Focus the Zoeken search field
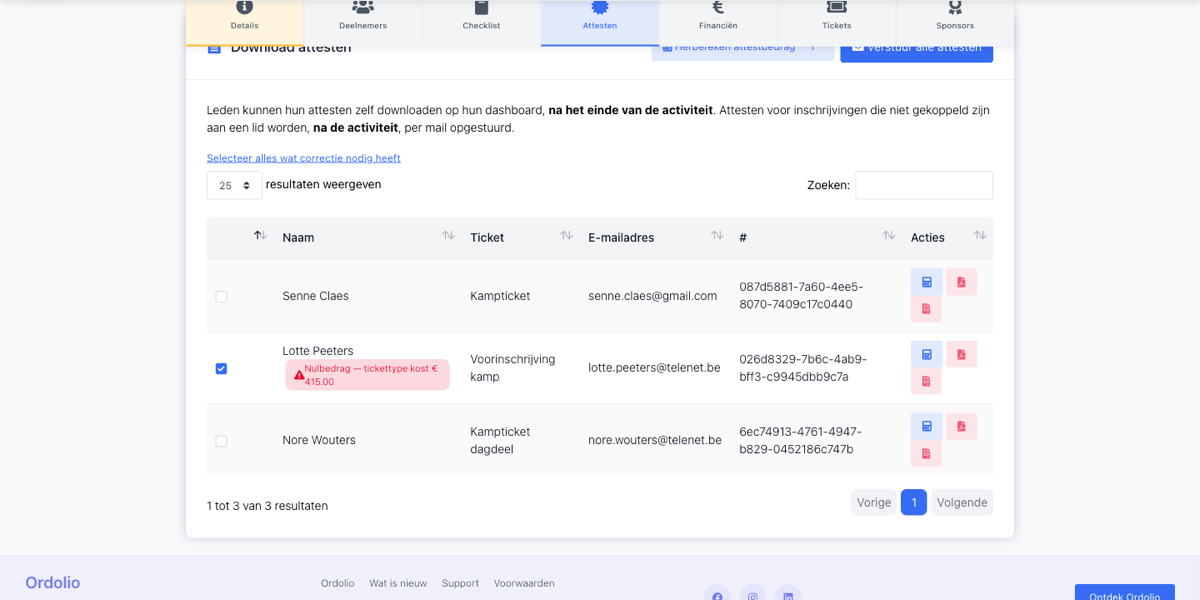Image resolution: width=1200 pixels, height=600 pixels. point(924,185)
